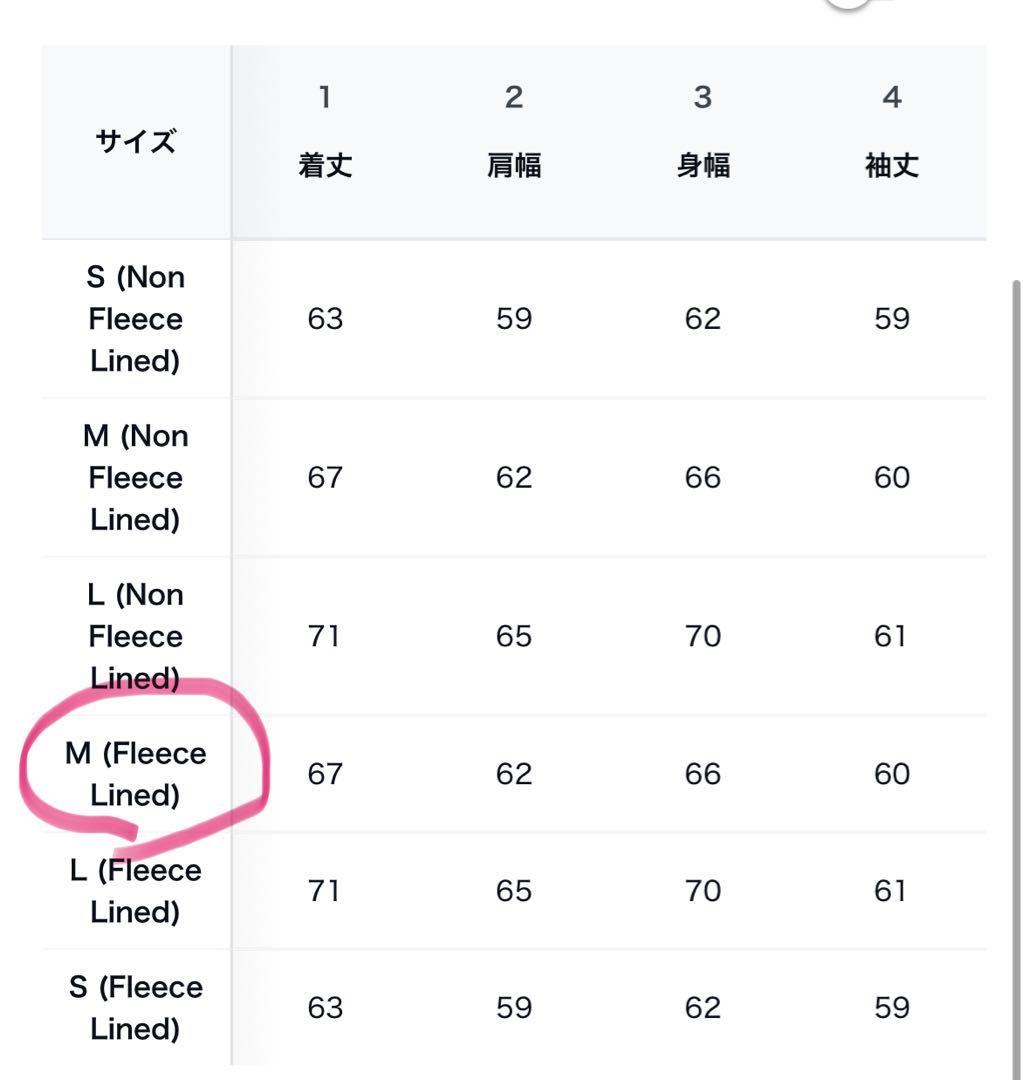This screenshot has width=1029, height=1080.
Task: Tap 袖丈 value 60 in M Fleece Lined row
Action: [x=892, y=774]
